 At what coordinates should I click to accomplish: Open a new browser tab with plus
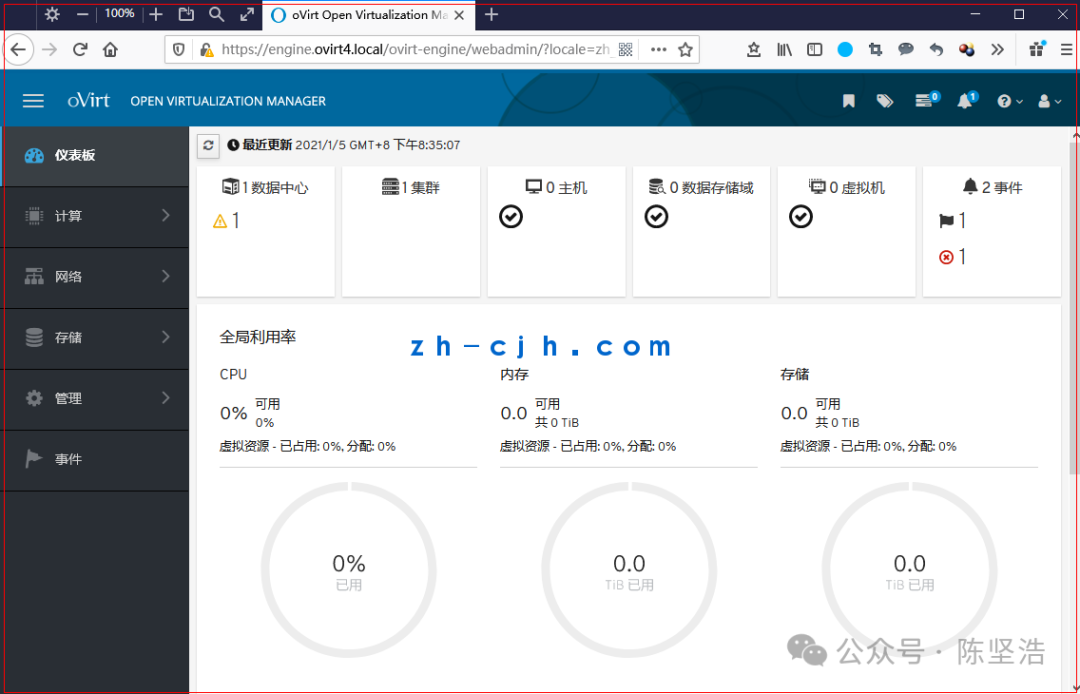pos(491,14)
